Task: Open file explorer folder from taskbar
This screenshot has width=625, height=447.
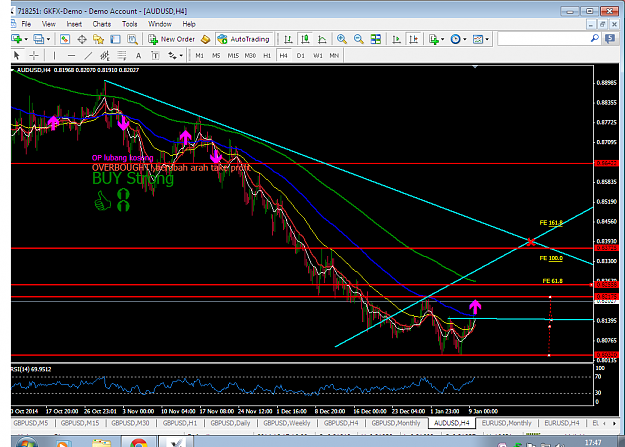Action: 101,443
